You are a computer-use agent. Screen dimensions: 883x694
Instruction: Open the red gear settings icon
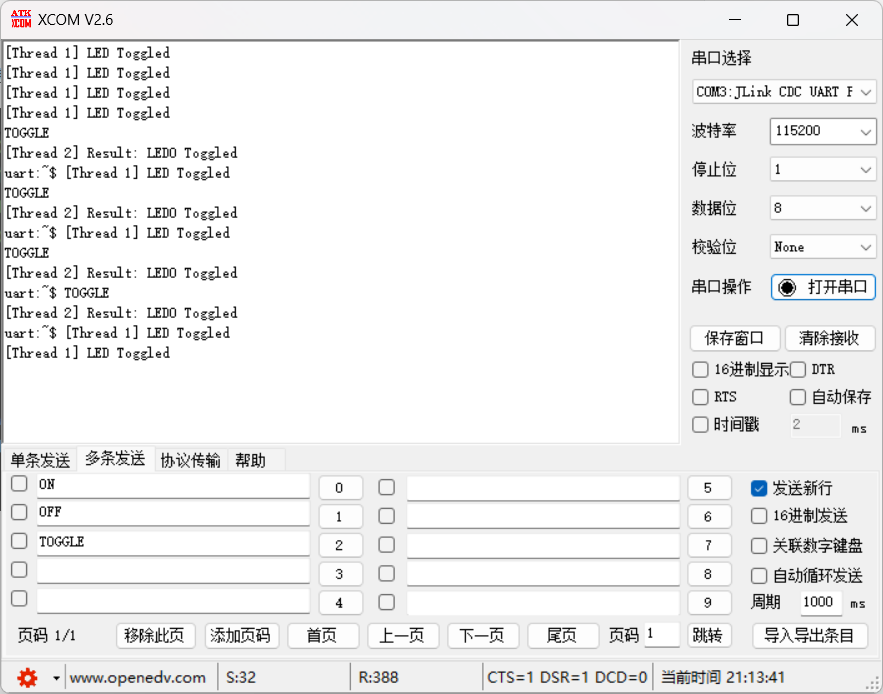[27, 677]
